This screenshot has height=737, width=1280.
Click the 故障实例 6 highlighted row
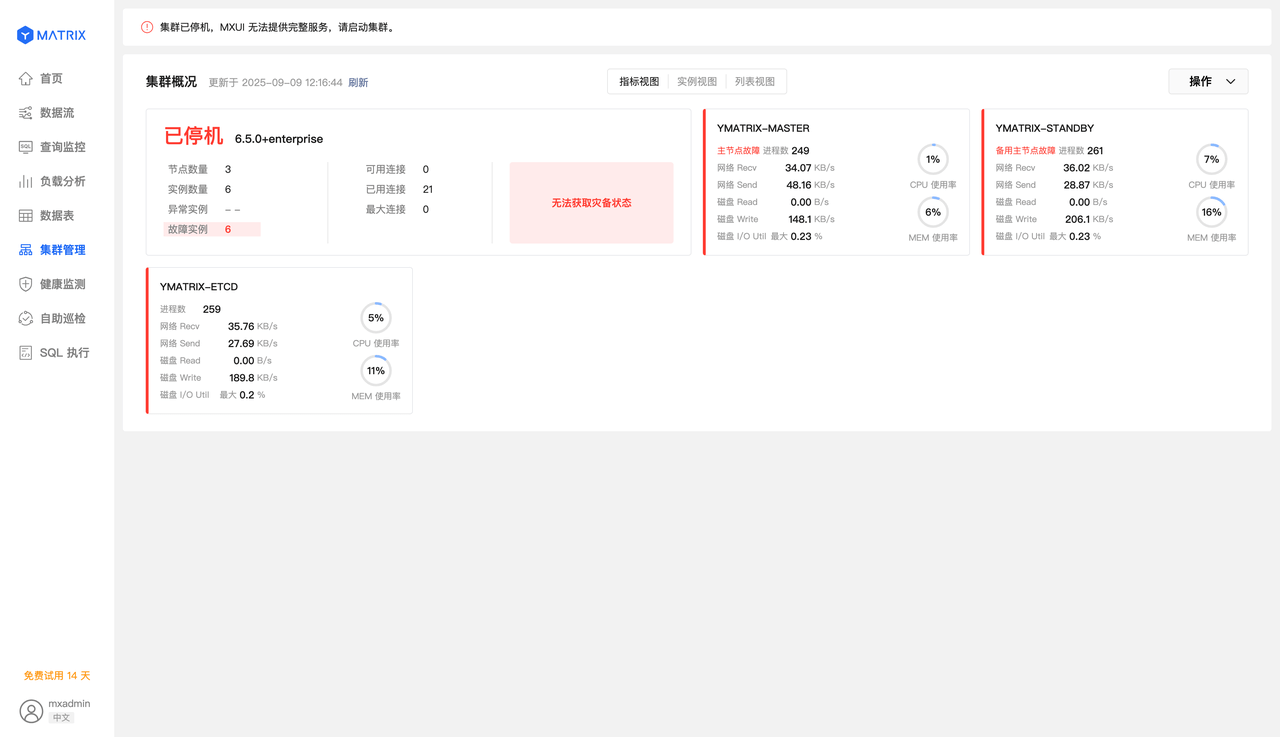(212, 230)
